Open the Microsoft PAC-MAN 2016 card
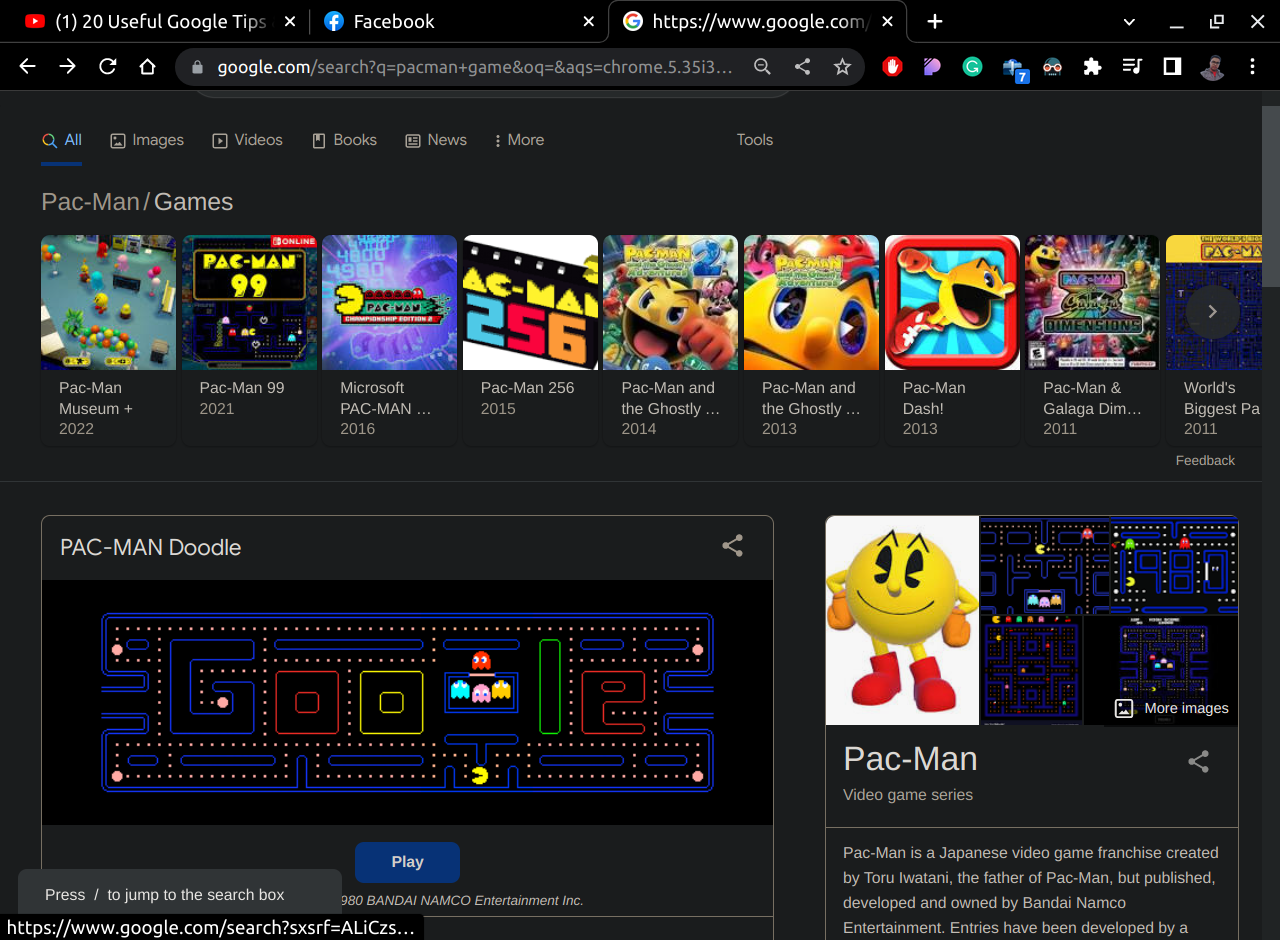 pos(389,339)
